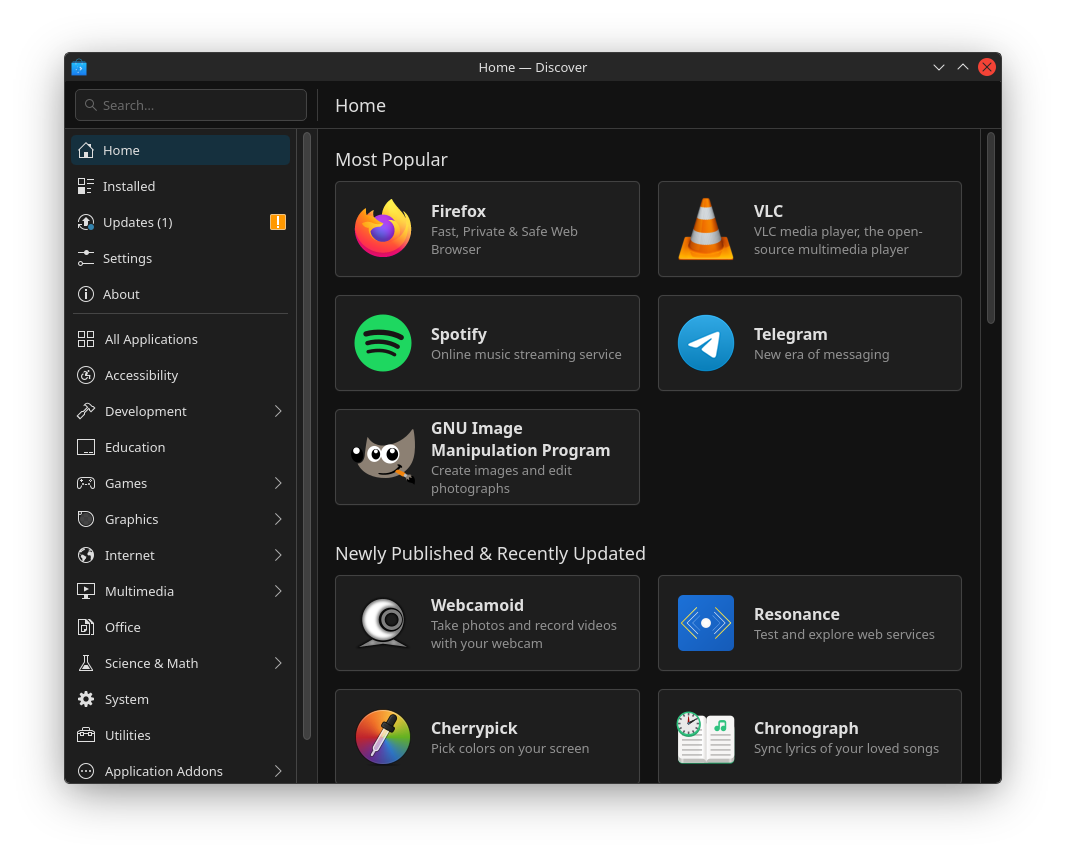Click the Application Addons ellipsis icon

point(86,772)
